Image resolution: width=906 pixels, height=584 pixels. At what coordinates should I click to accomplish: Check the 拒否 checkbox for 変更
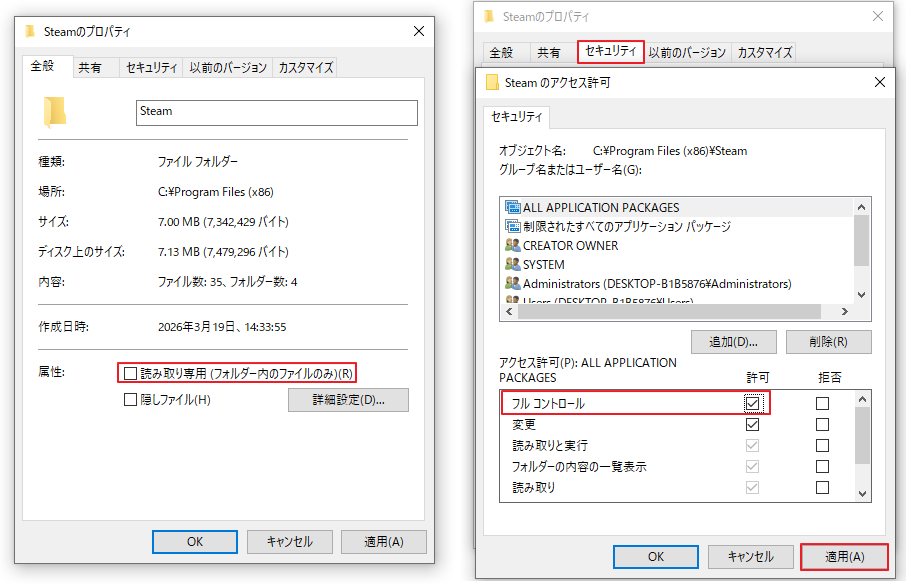pyautogui.click(x=823, y=423)
